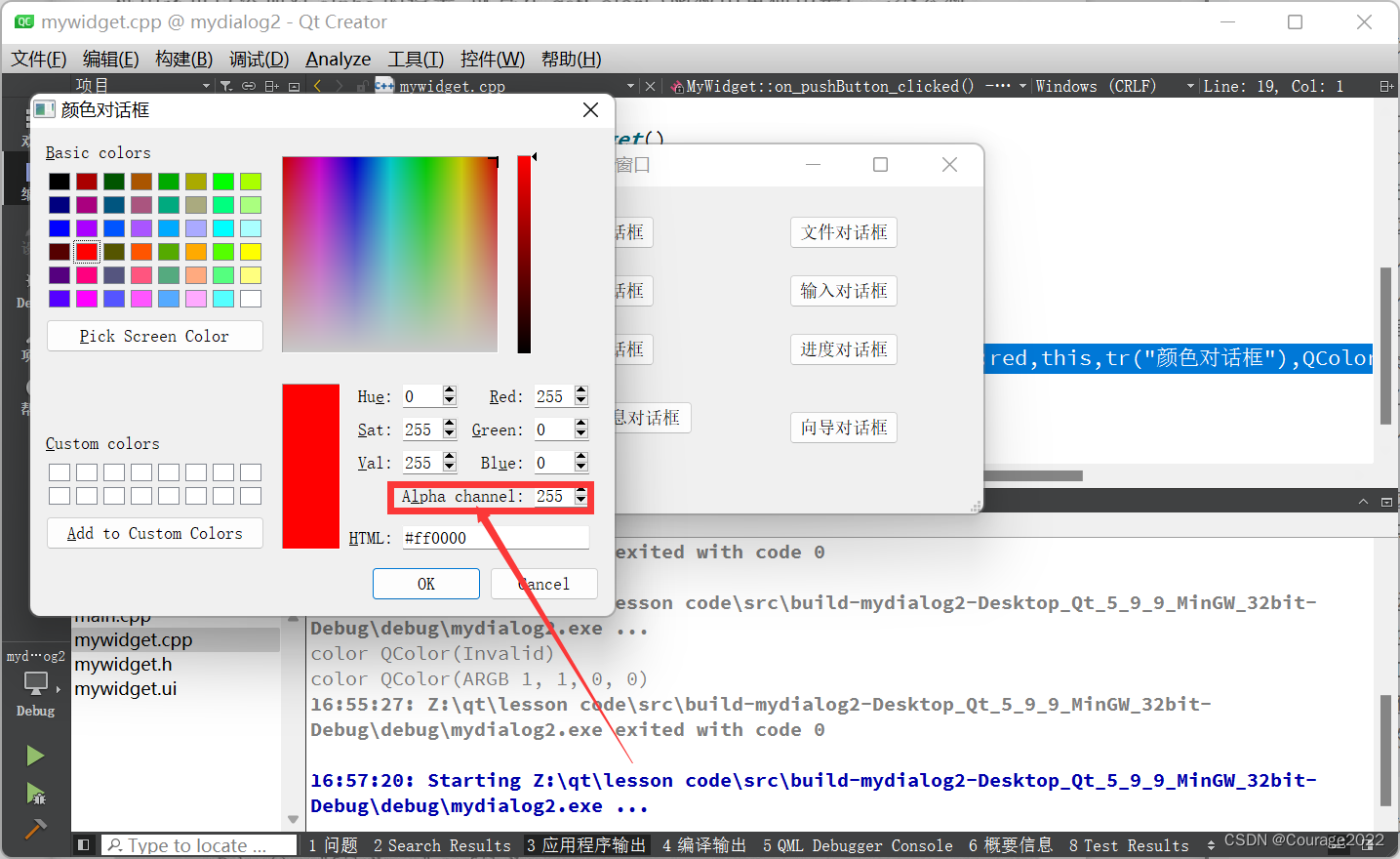
Task: Navigate back with the yellow left arrow icon
Action: 317,86
